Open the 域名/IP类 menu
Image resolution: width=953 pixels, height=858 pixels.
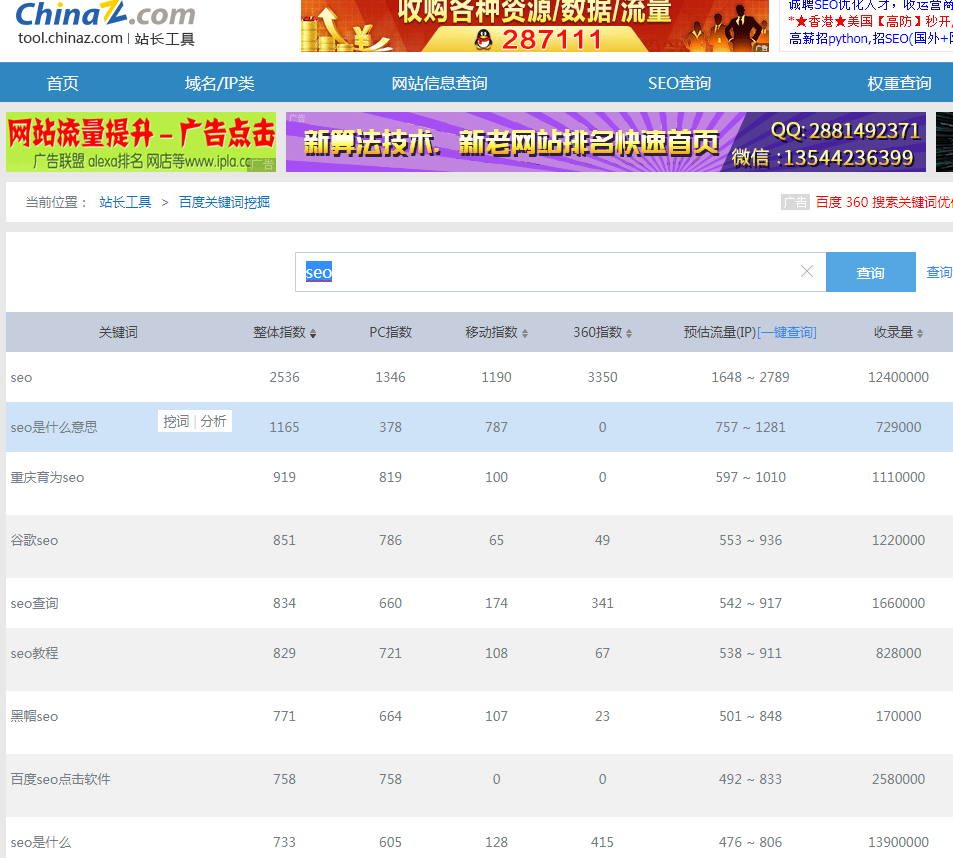(x=219, y=83)
